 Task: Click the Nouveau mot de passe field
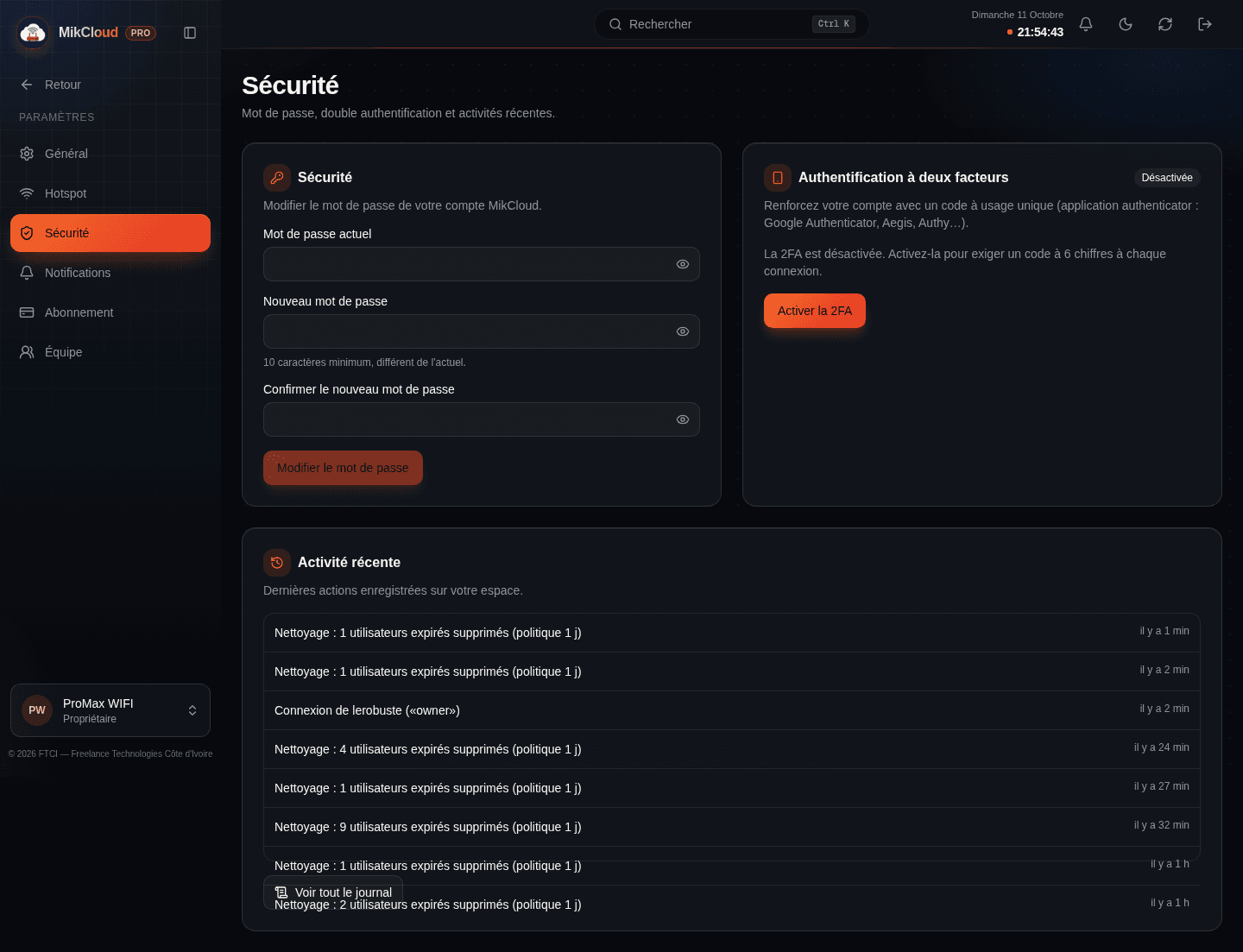pyautogui.click(x=482, y=331)
